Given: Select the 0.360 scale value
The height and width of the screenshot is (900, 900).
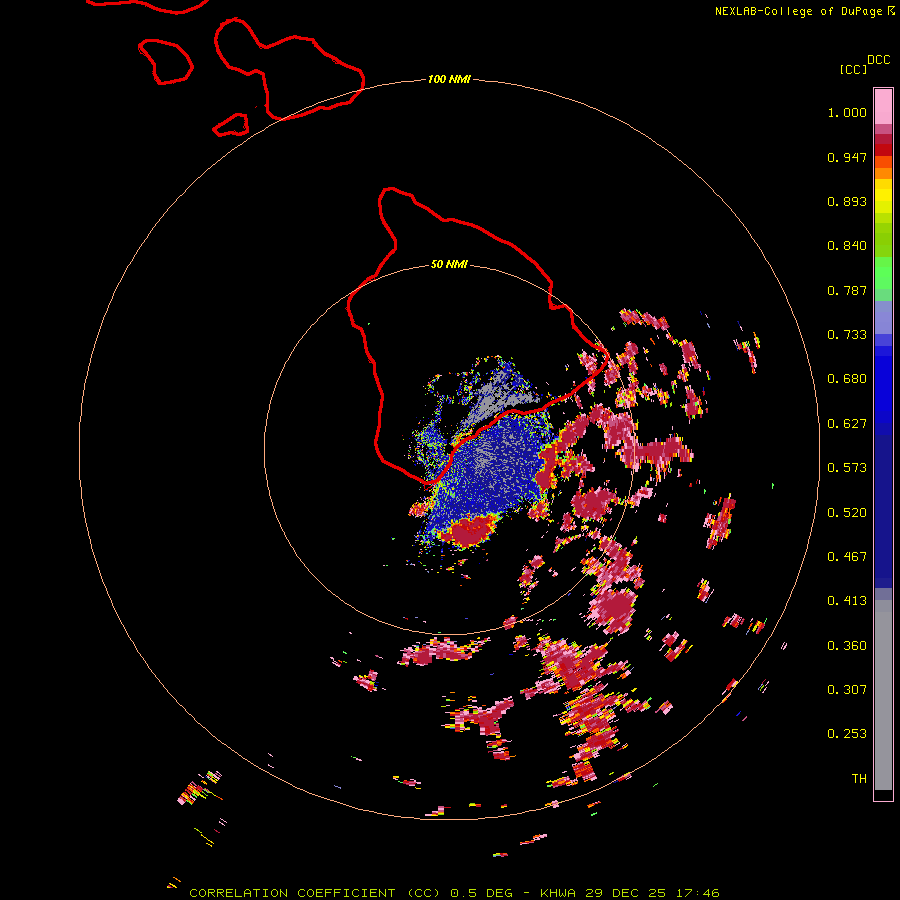Looking at the screenshot, I should coord(847,646).
